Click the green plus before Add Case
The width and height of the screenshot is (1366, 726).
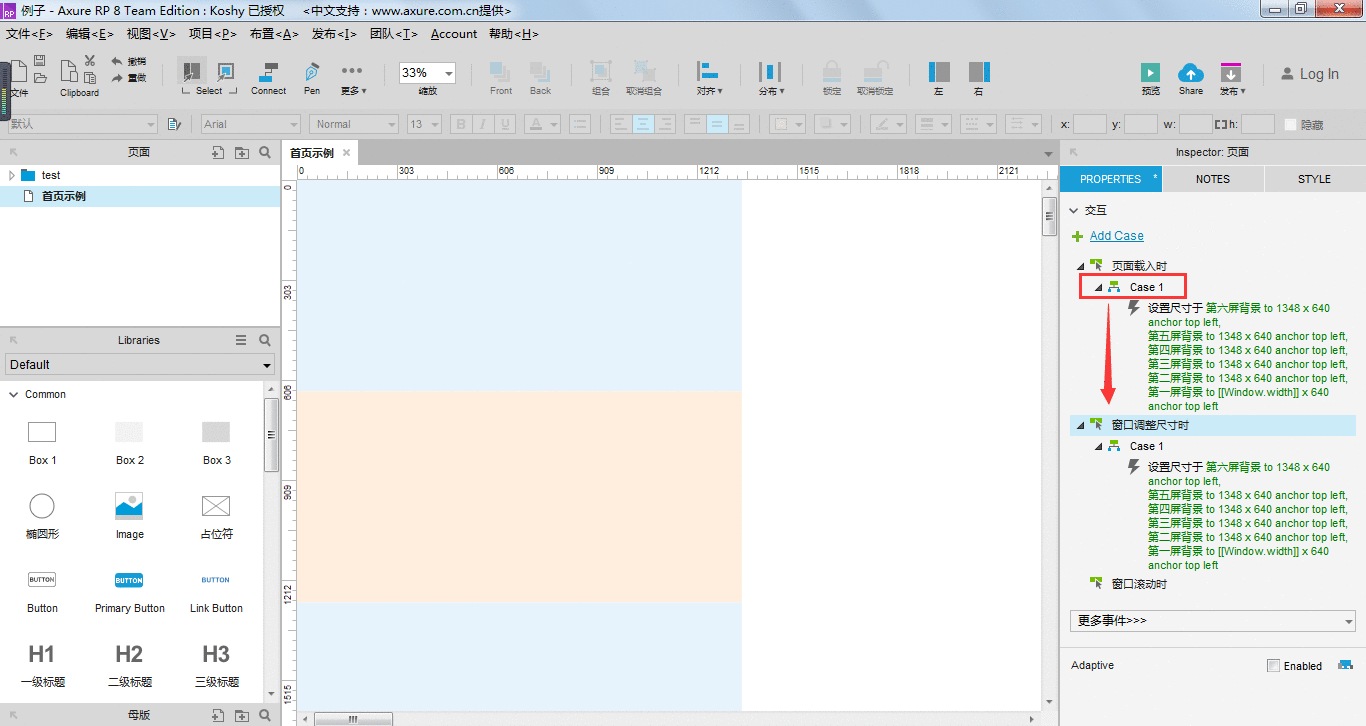(1077, 236)
